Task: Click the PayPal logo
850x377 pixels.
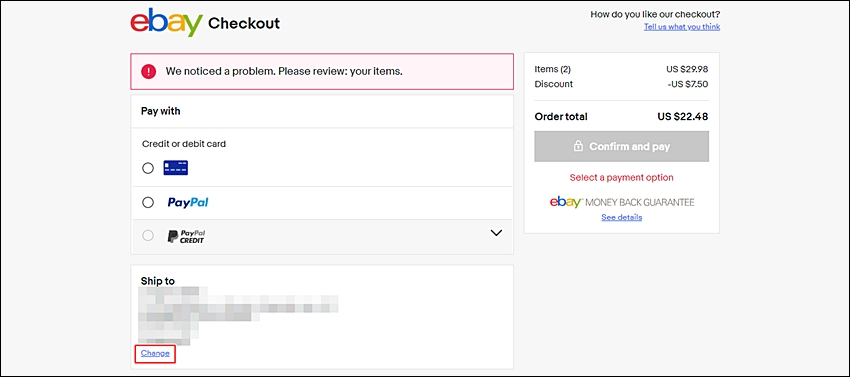Action: (x=188, y=202)
